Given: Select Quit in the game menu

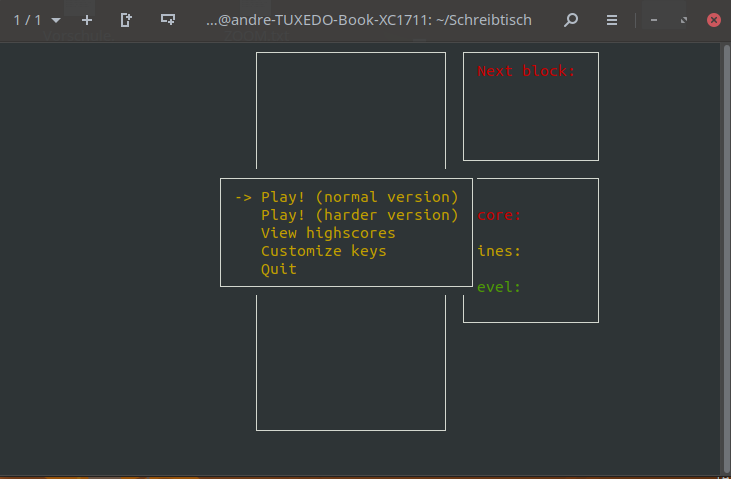Looking at the screenshot, I should 279,269.
